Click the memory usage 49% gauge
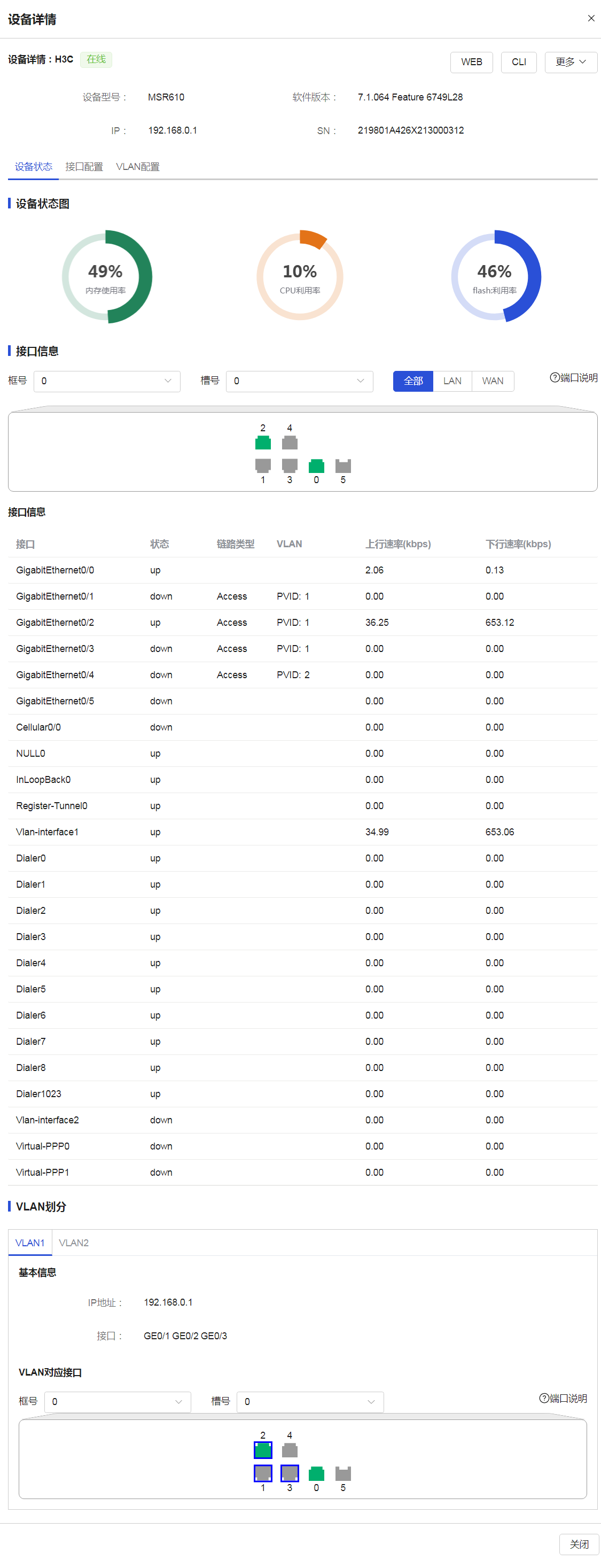Screen dimensions: 601x1568 pyautogui.click(x=106, y=276)
